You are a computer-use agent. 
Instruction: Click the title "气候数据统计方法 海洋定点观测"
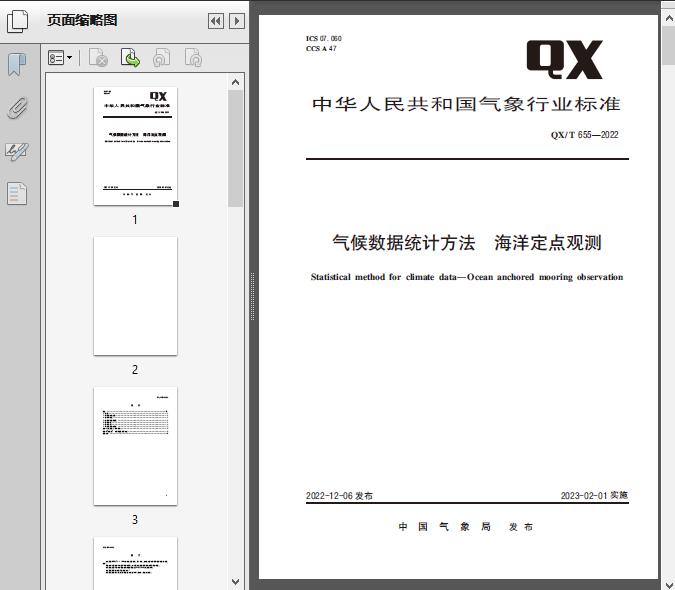[x=467, y=243]
